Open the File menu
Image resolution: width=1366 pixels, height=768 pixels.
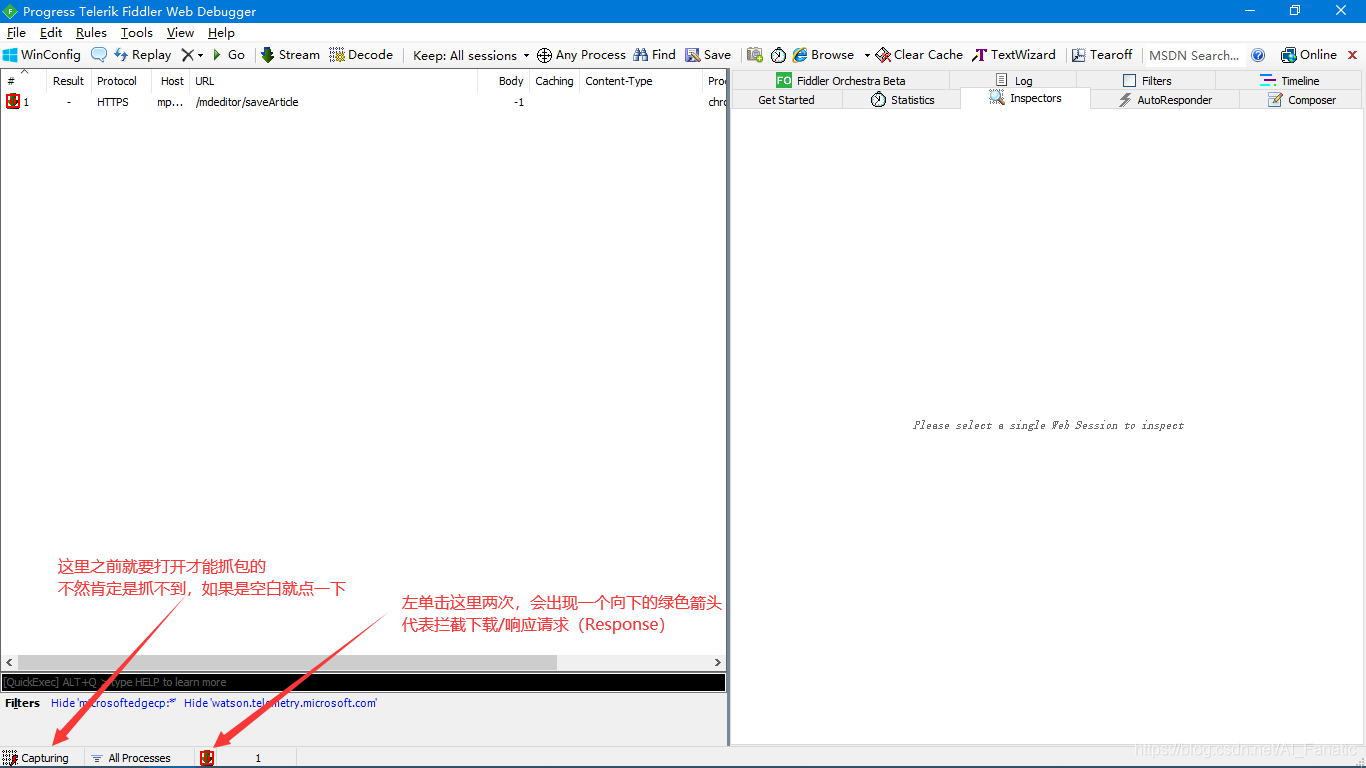pos(16,33)
